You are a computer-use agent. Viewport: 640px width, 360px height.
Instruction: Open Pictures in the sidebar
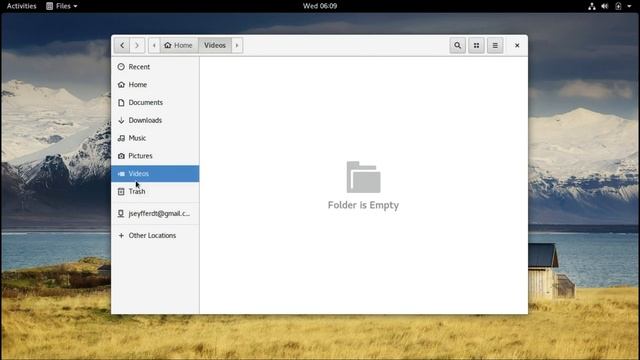coord(155,156)
